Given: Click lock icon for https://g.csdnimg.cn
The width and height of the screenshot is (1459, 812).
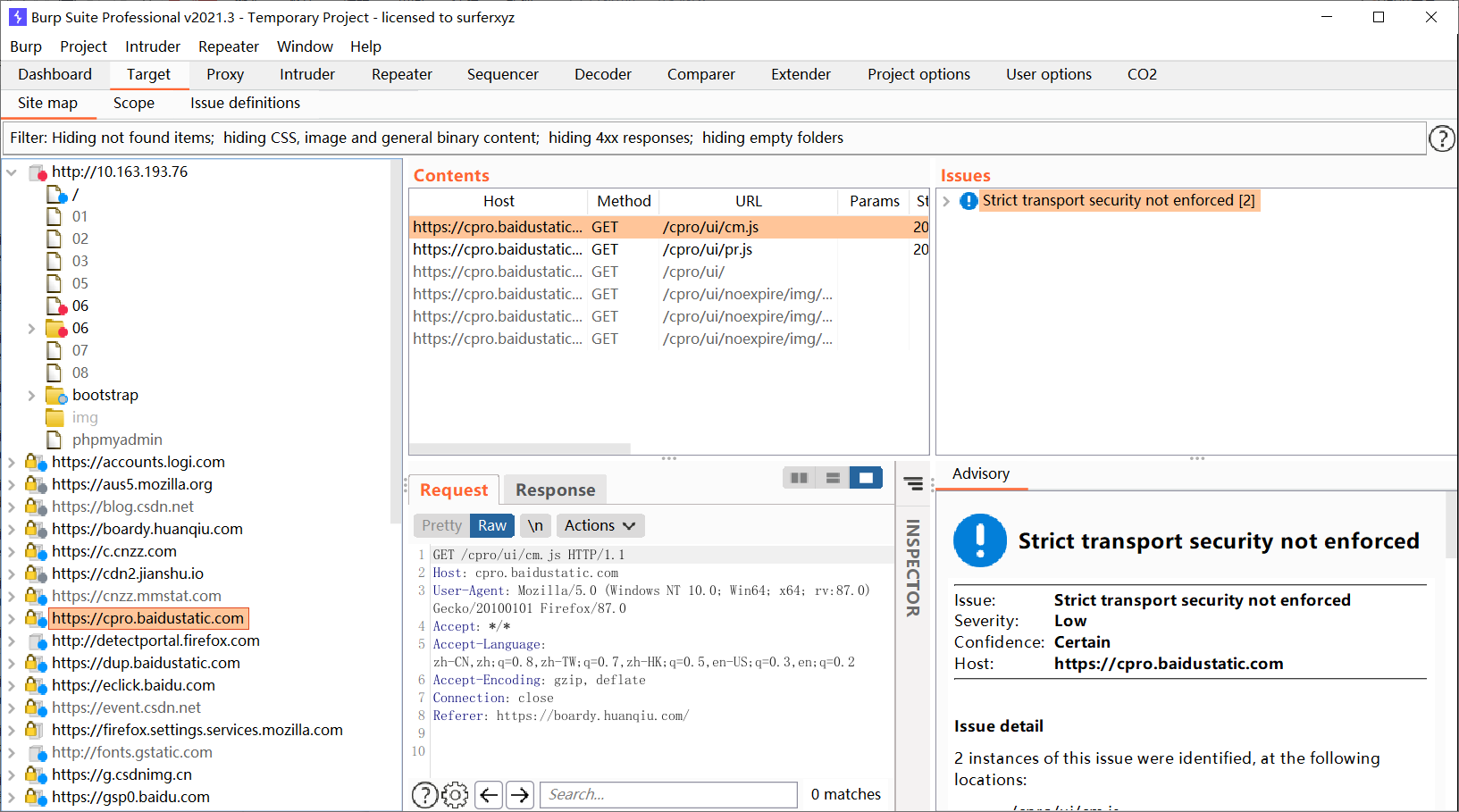Looking at the screenshot, I should [x=35, y=774].
